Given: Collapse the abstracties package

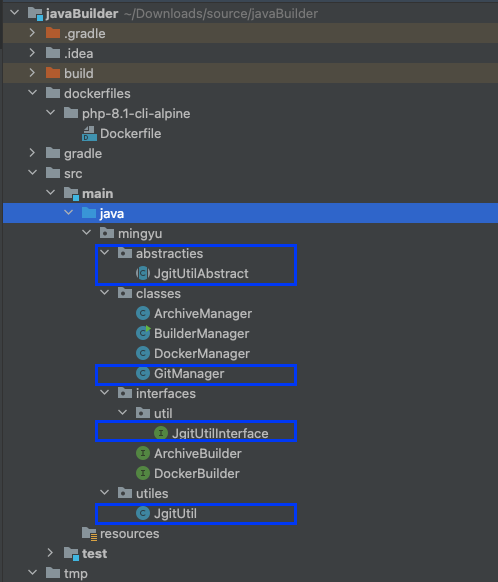Looking at the screenshot, I should pyautogui.click(x=105, y=253).
